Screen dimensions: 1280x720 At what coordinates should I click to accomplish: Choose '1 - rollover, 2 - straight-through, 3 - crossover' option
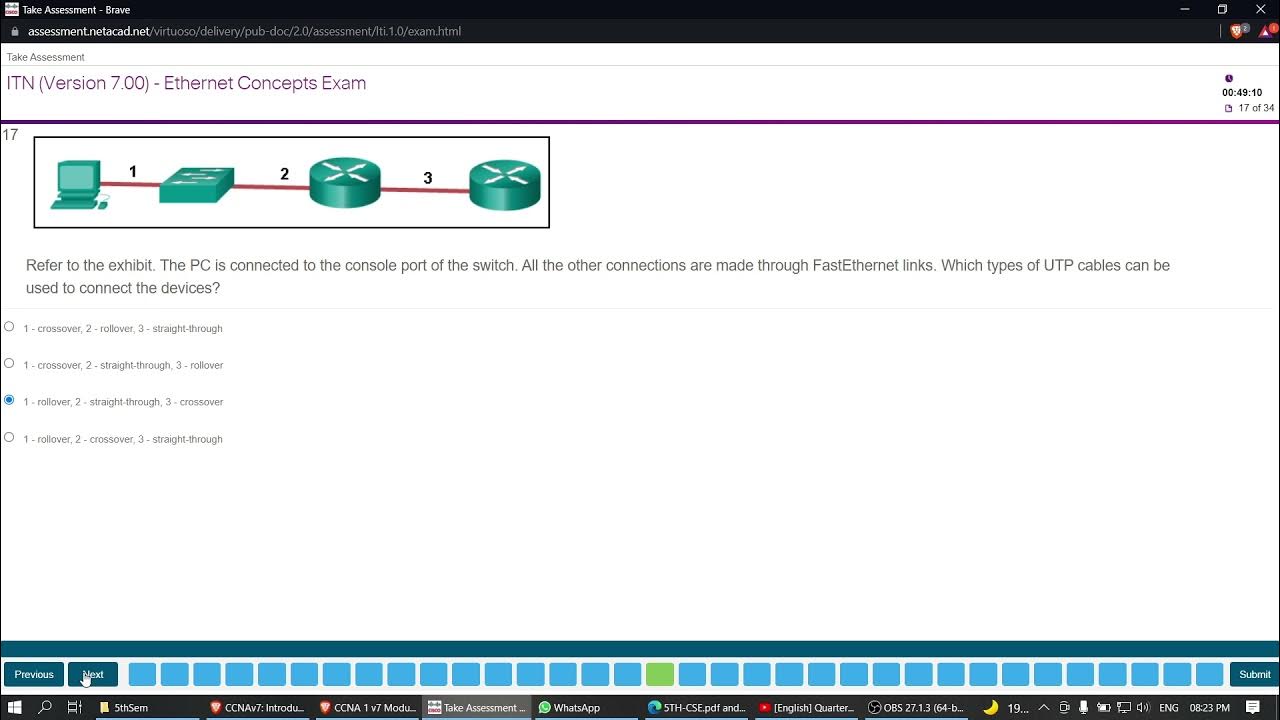tap(9, 400)
